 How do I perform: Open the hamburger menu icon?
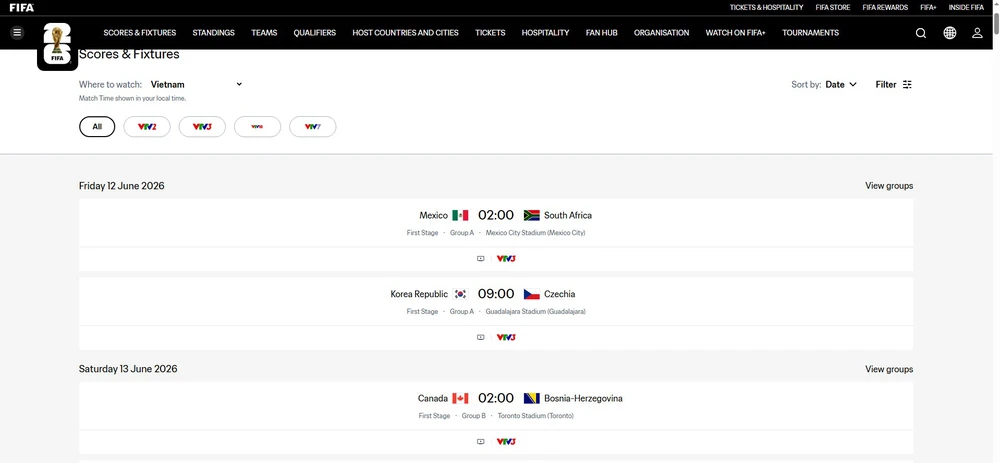point(17,33)
